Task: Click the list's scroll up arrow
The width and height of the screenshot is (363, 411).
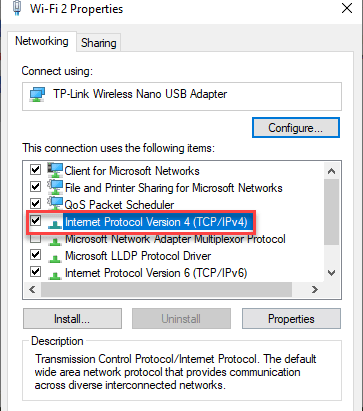Action: pyautogui.click(x=331, y=171)
